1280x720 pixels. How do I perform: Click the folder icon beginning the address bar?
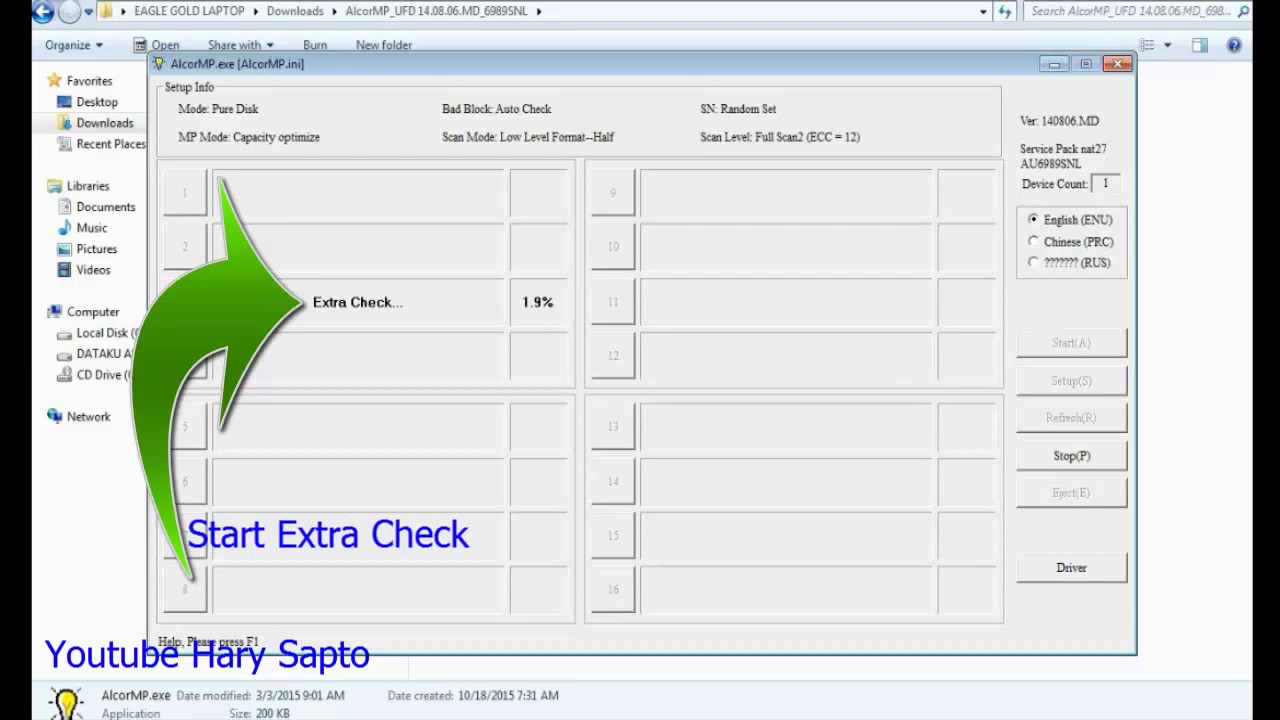coord(105,11)
